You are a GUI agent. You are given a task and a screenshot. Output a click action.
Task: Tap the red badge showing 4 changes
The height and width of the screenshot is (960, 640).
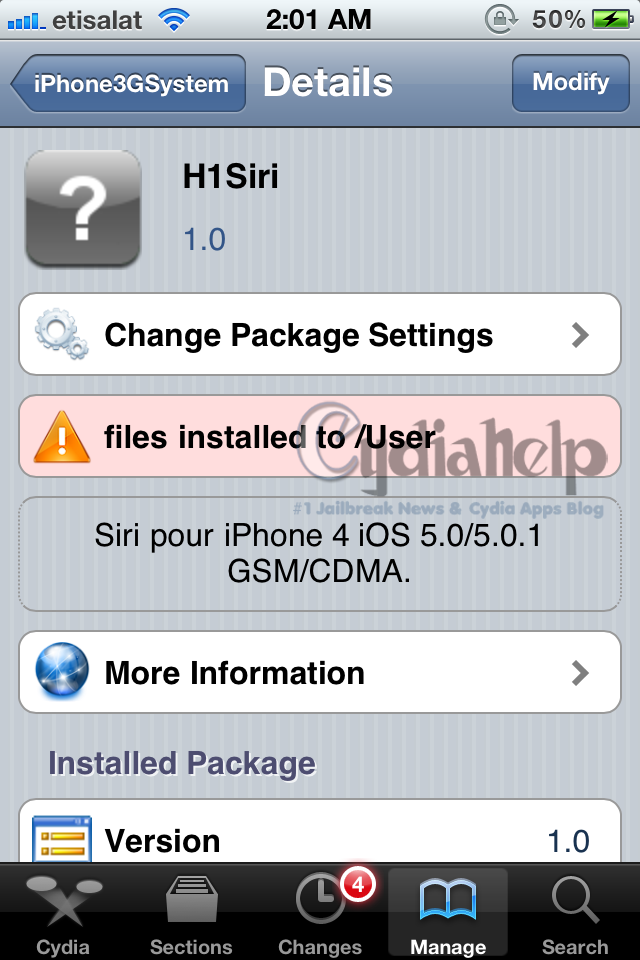pyautogui.click(x=358, y=884)
